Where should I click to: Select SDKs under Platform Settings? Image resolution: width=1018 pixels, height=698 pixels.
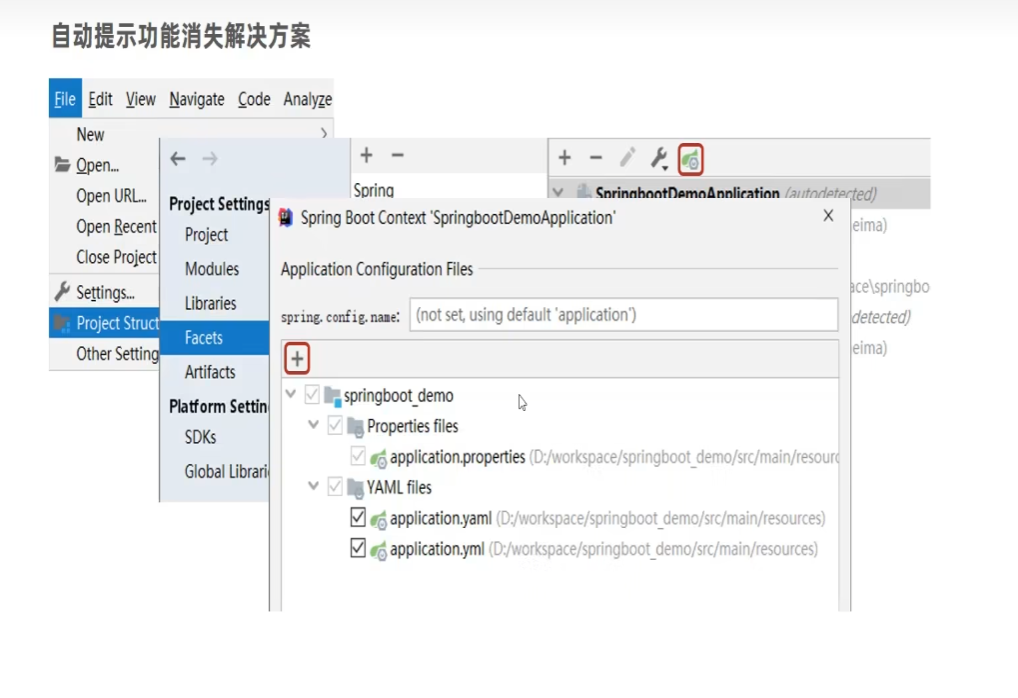click(200, 437)
